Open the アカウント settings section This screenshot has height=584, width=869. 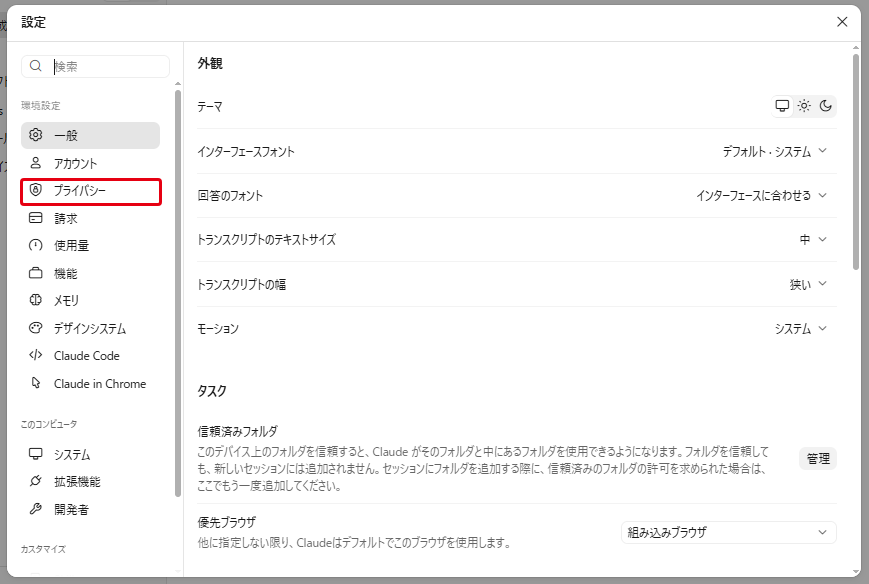click(90, 163)
